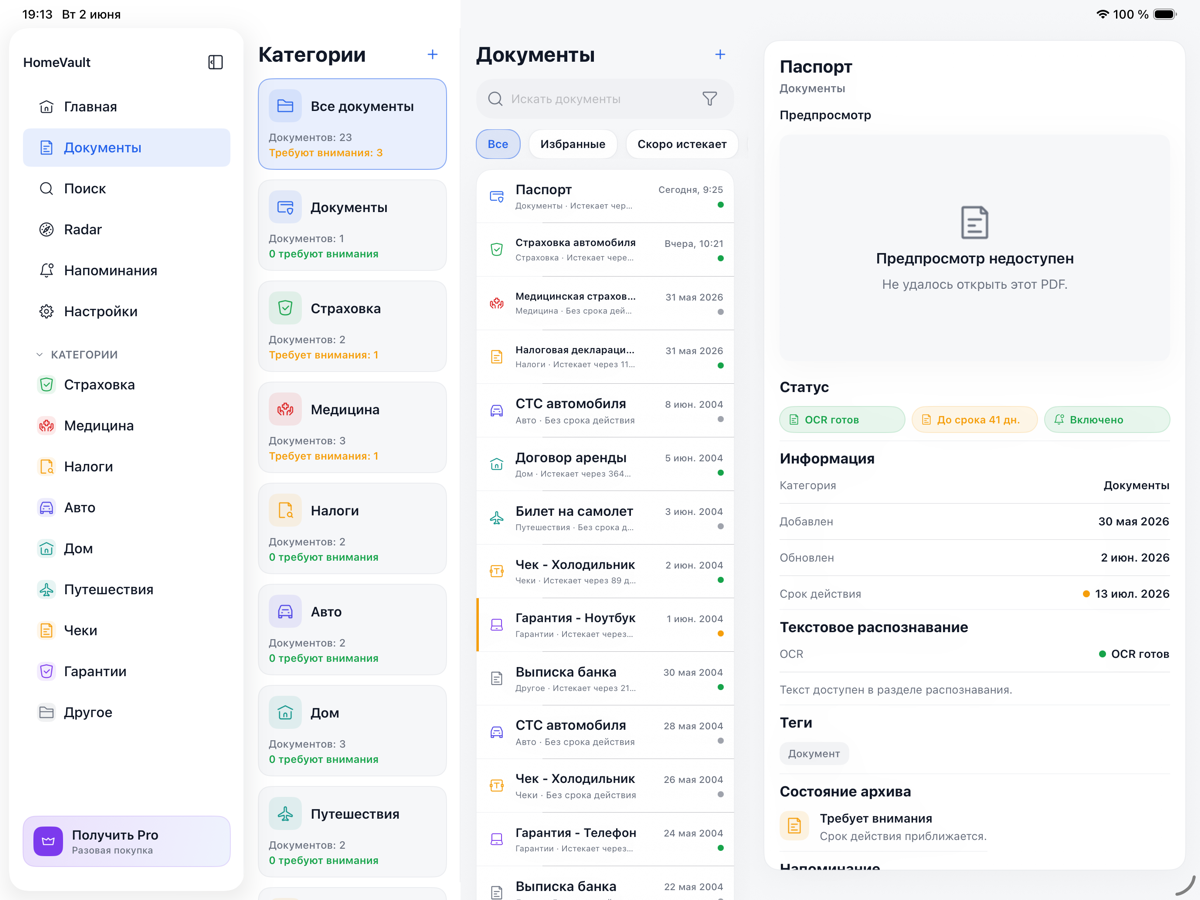Click the До срока 41 дн. chip
Screen dimensions: 1200x900
click(x=974, y=420)
